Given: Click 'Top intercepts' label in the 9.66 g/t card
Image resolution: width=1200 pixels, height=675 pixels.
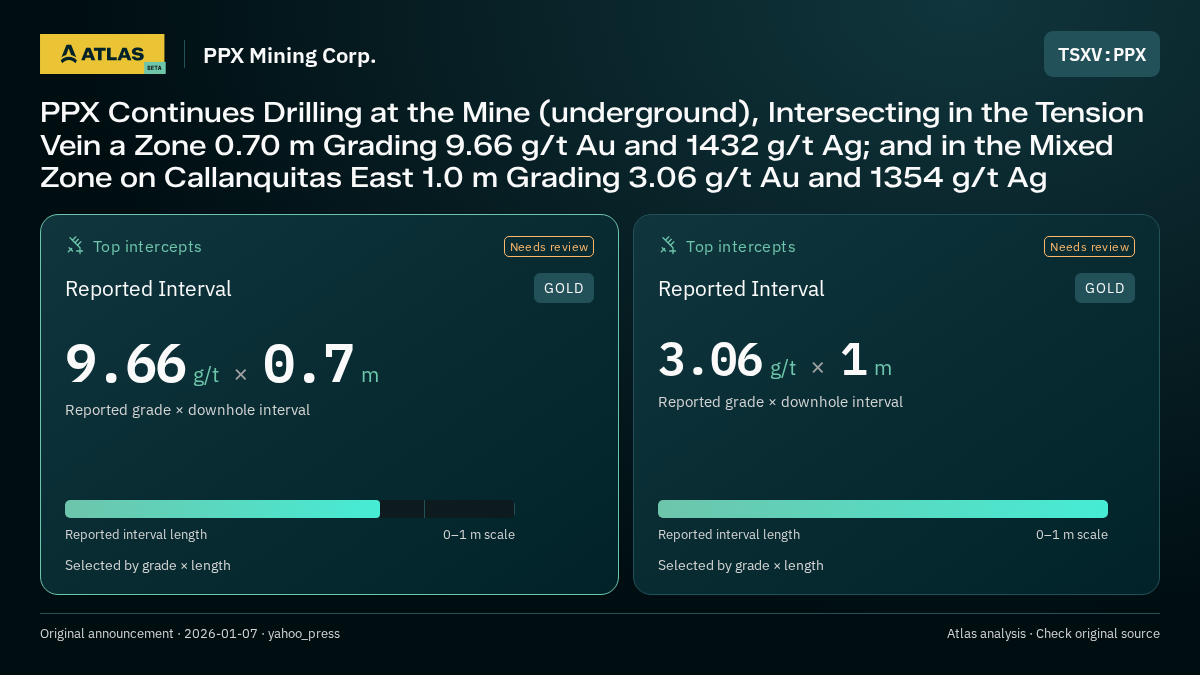Looking at the screenshot, I should coord(147,246).
